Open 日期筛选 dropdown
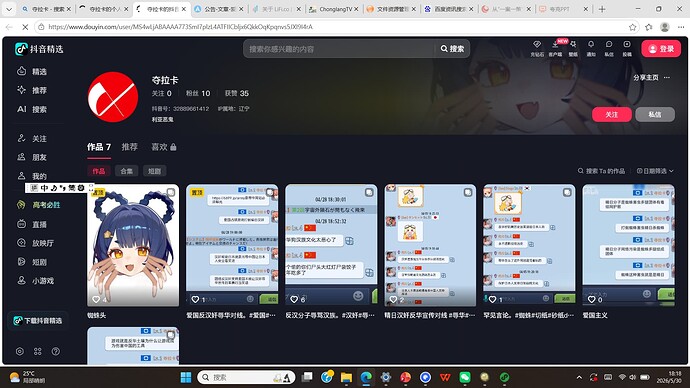The width and height of the screenshot is (690, 388). coord(655,171)
